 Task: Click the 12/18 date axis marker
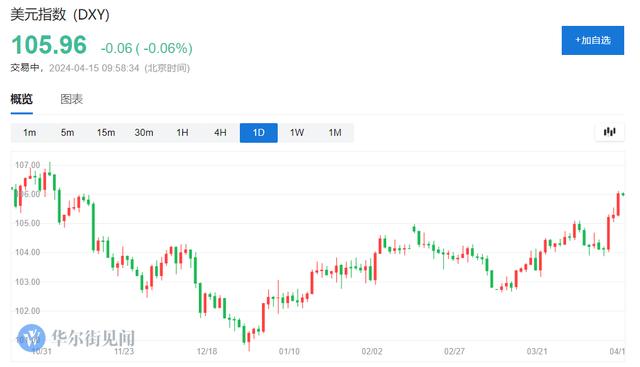(x=207, y=351)
